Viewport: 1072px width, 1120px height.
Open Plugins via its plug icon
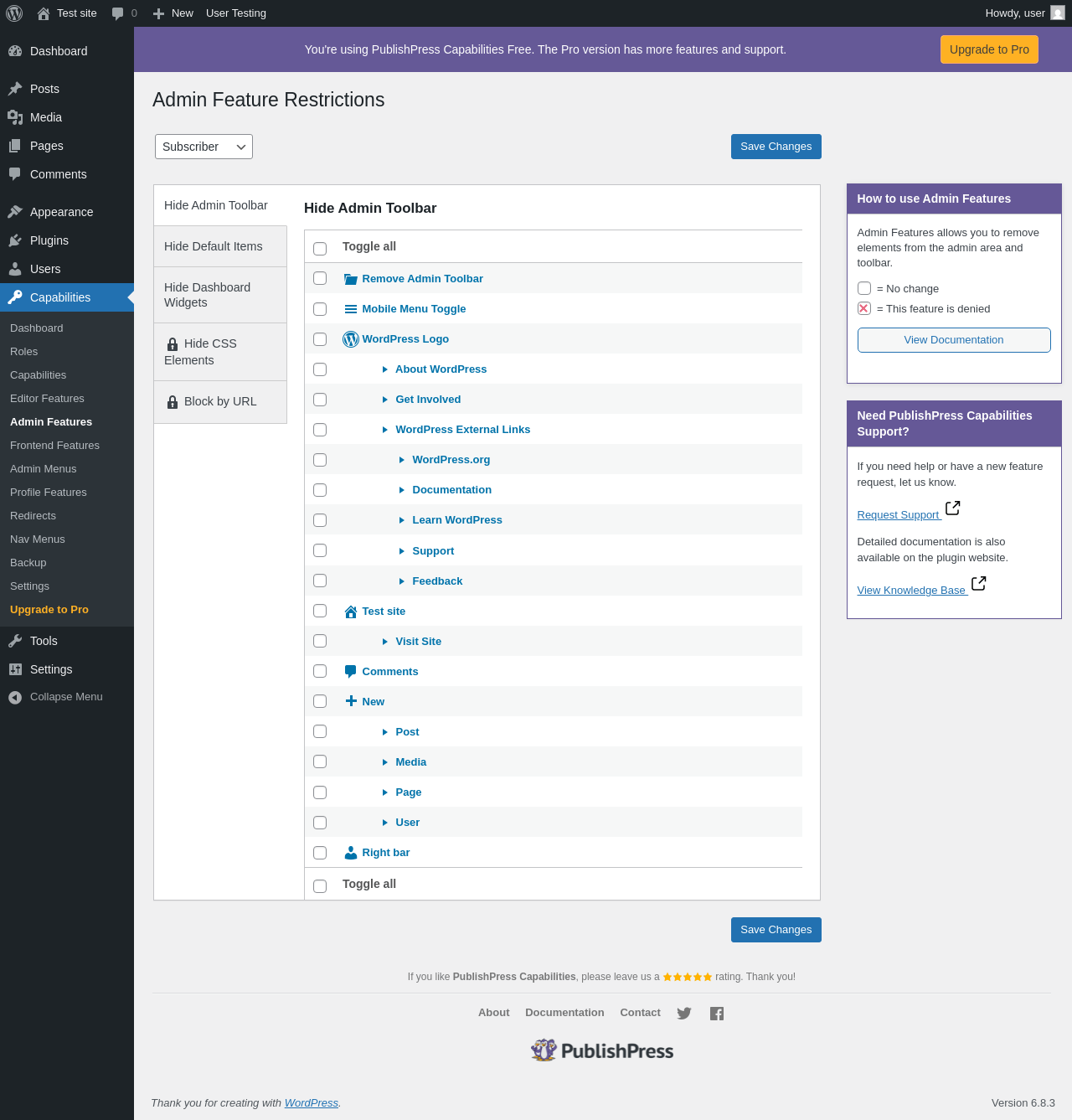tap(15, 240)
